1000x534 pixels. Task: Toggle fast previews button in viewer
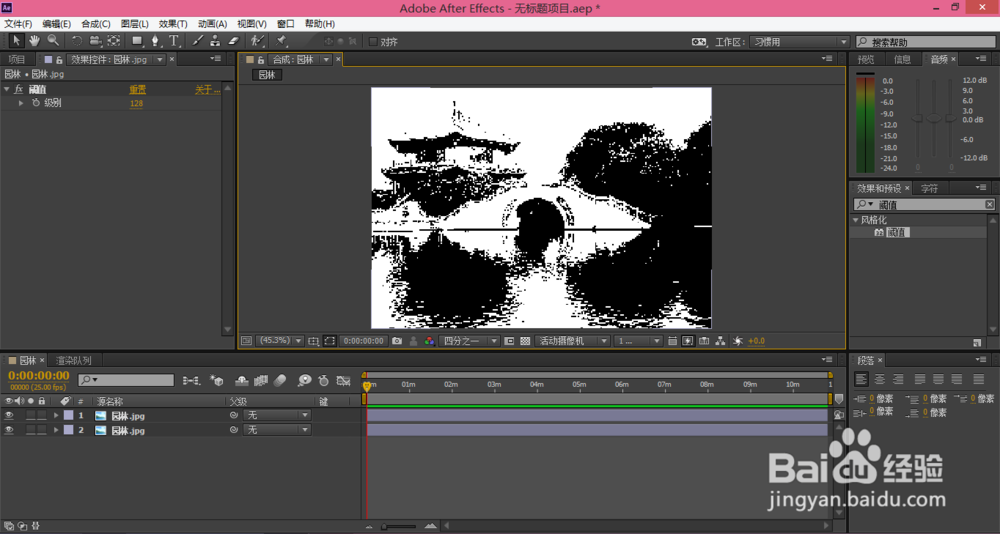coord(688,341)
